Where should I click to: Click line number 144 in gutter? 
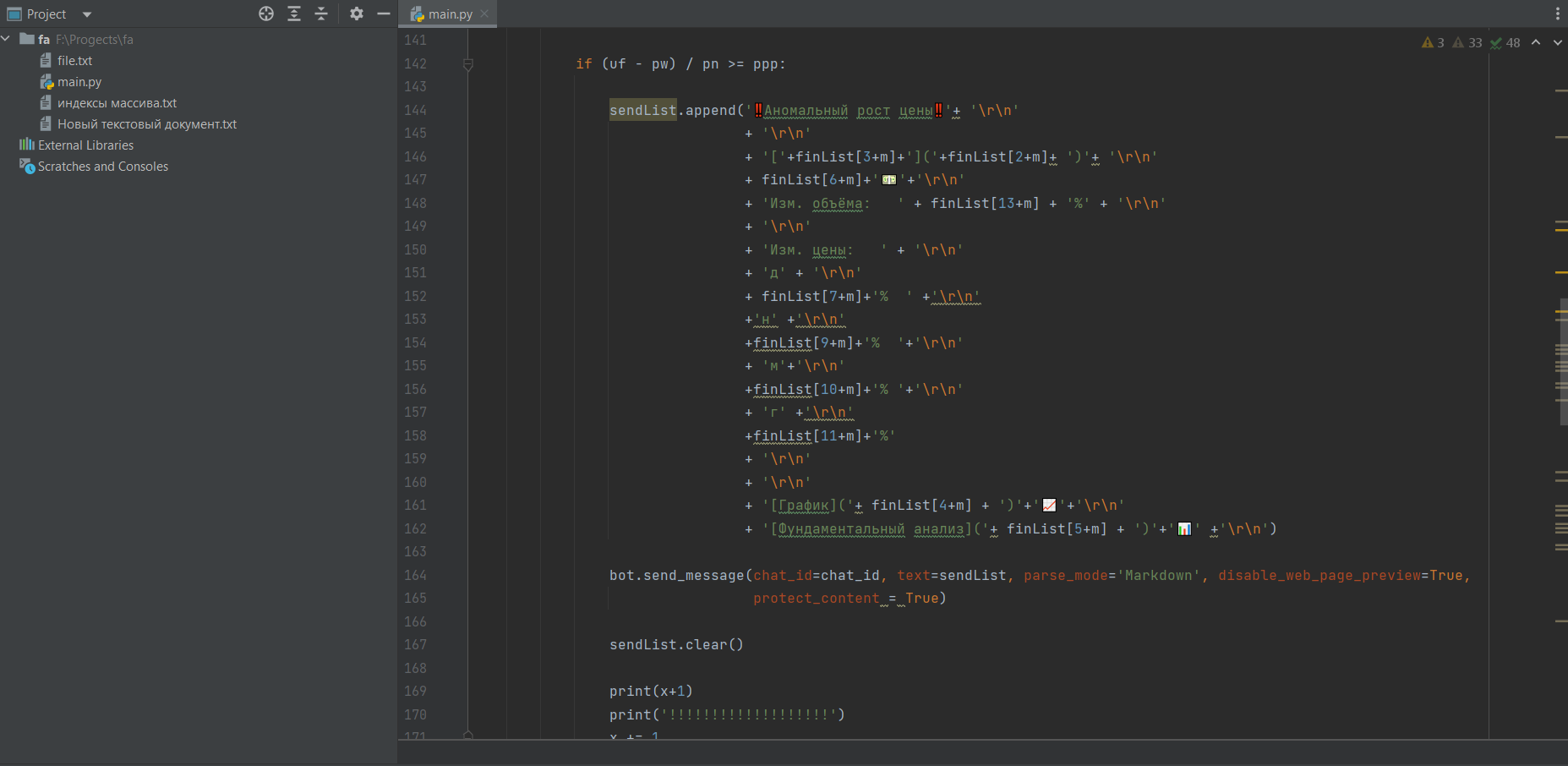(415, 110)
